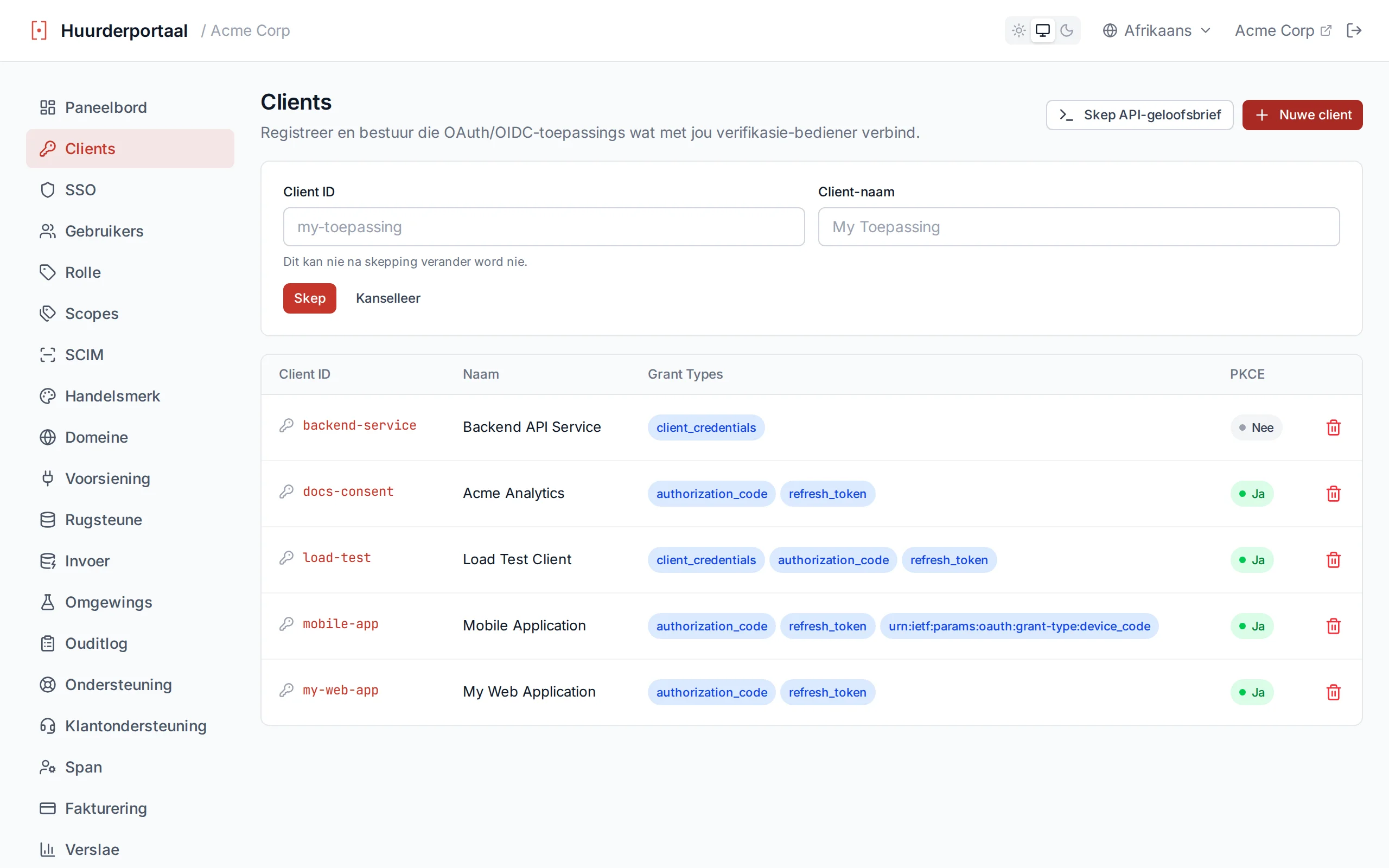
Task: Click the Ouditlog clipboard icon
Action: click(x=48, y=643)
